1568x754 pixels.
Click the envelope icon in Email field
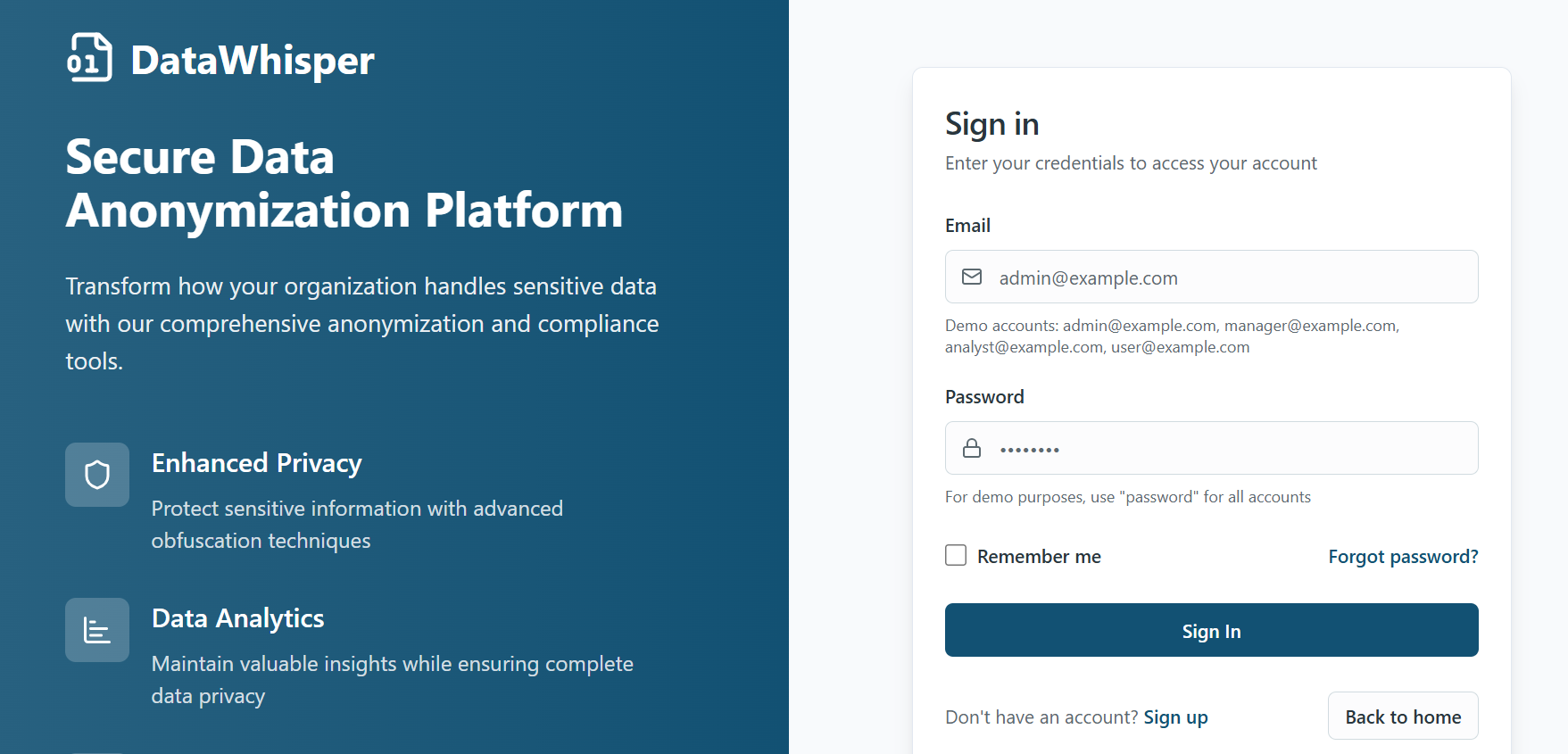(x=972, y=278)
